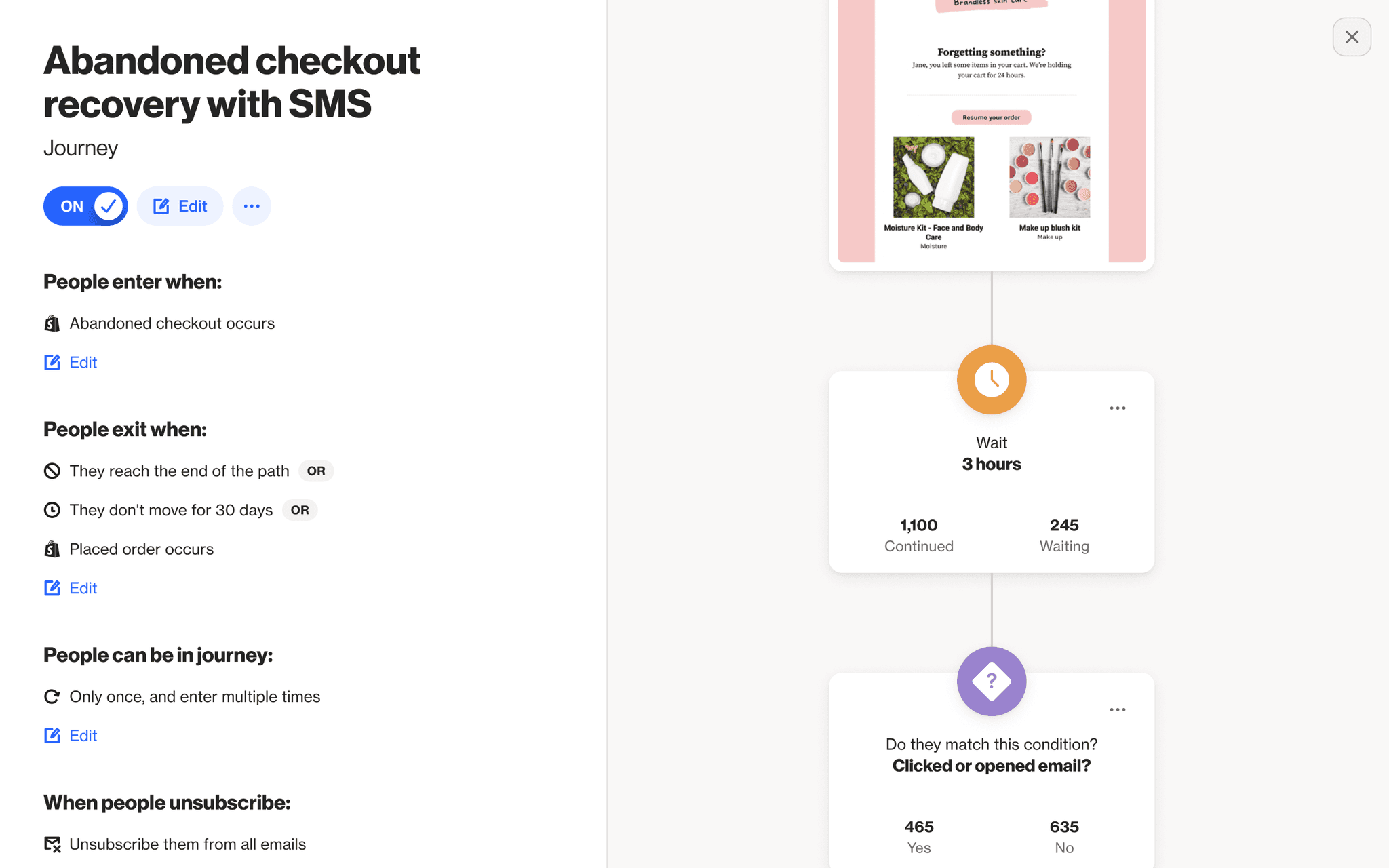Screen dimensions: 1389x868
Task: Edit the exit conditions
Action: (x=83, y=588)
